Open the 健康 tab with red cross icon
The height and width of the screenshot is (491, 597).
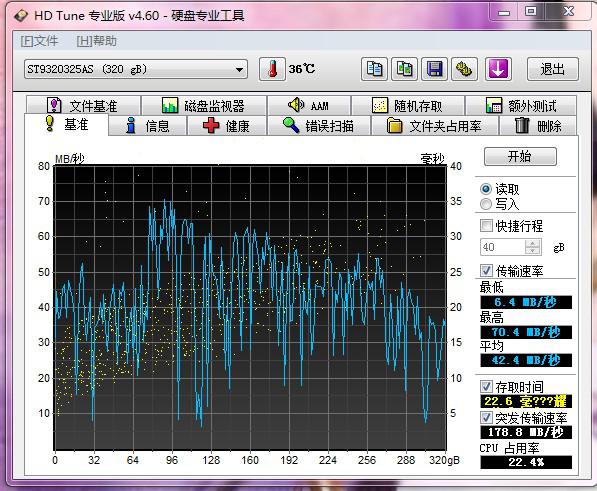(227, 126)
